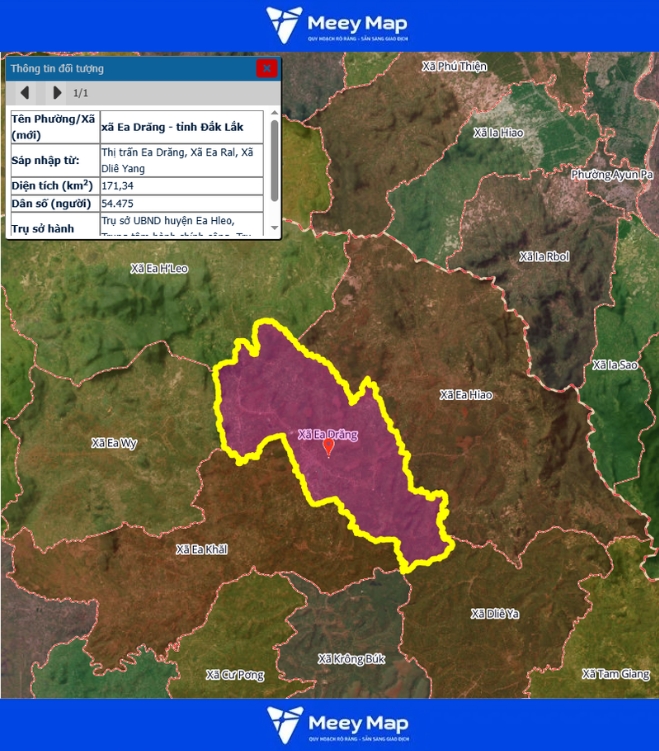The image size is (659, 751).
Task: Select the Xã Ea Wy commune label
Action: (114, 443)
